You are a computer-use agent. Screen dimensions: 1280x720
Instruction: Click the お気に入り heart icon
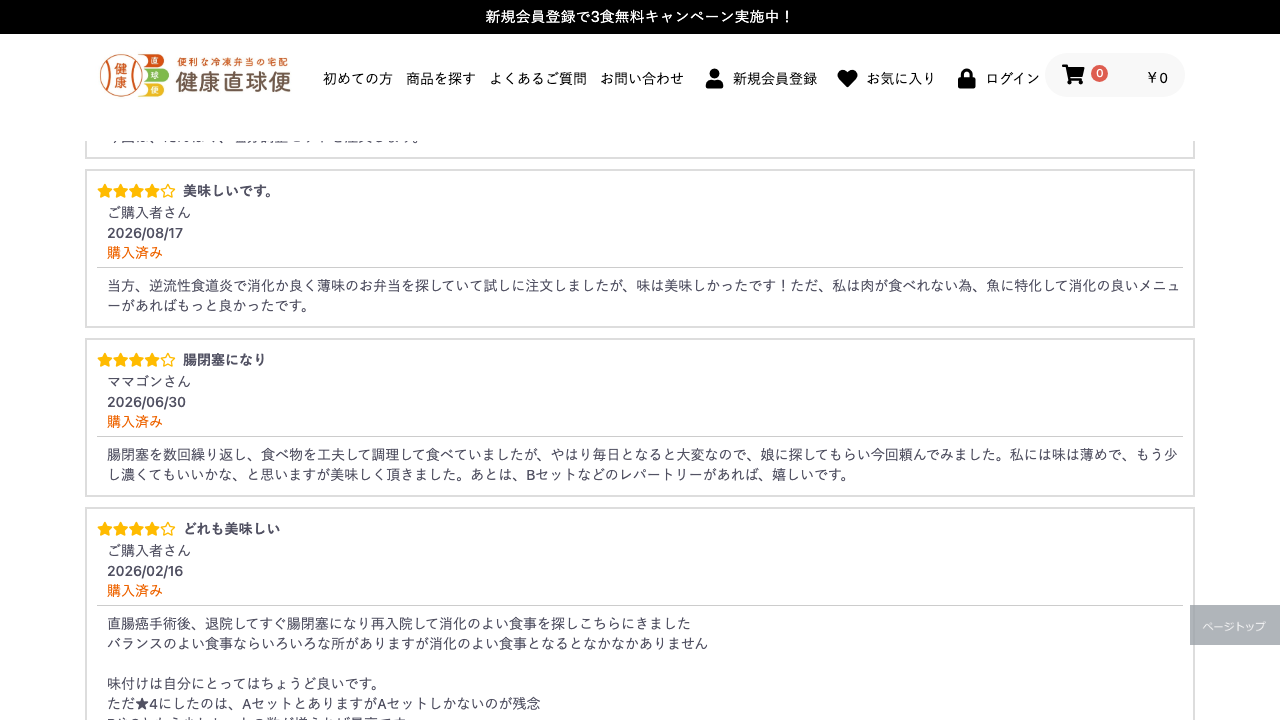tap(847, 78)
